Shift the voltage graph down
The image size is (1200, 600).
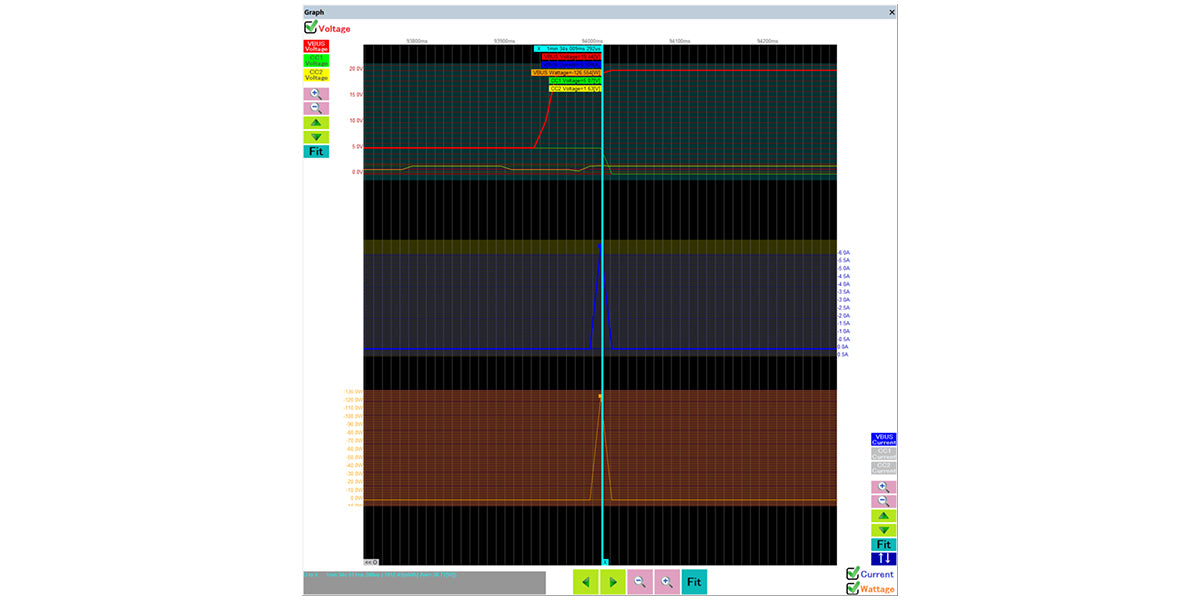[316, 137]
